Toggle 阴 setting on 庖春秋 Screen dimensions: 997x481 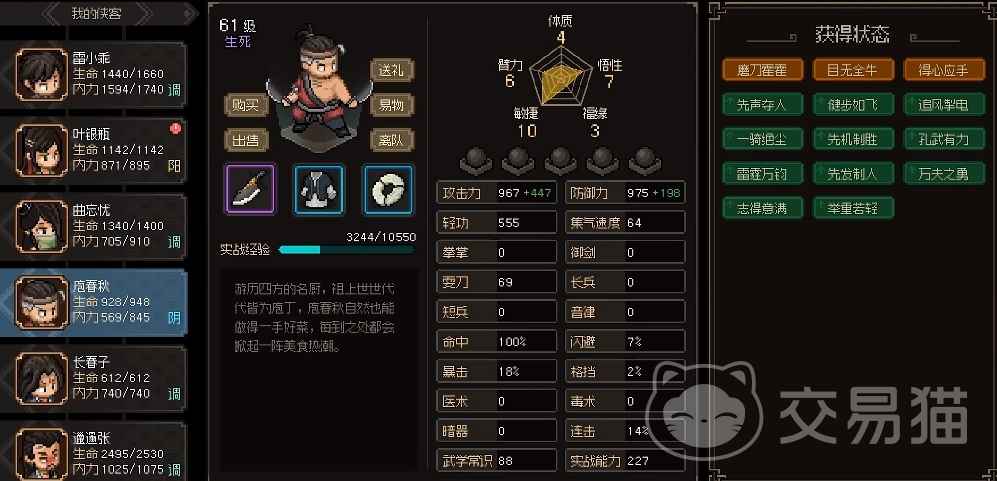click(x=174, y=318)
